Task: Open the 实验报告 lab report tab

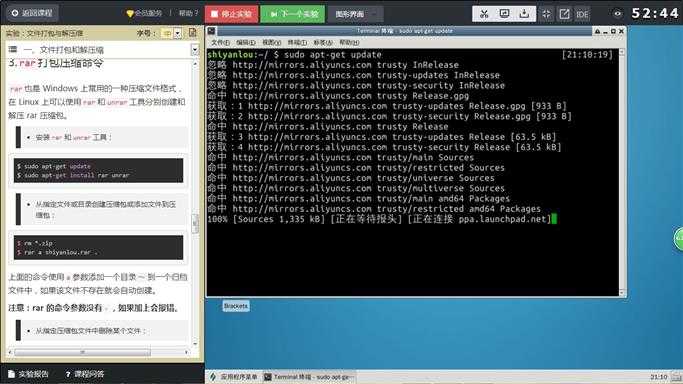Action: click(x=28, y=374)
